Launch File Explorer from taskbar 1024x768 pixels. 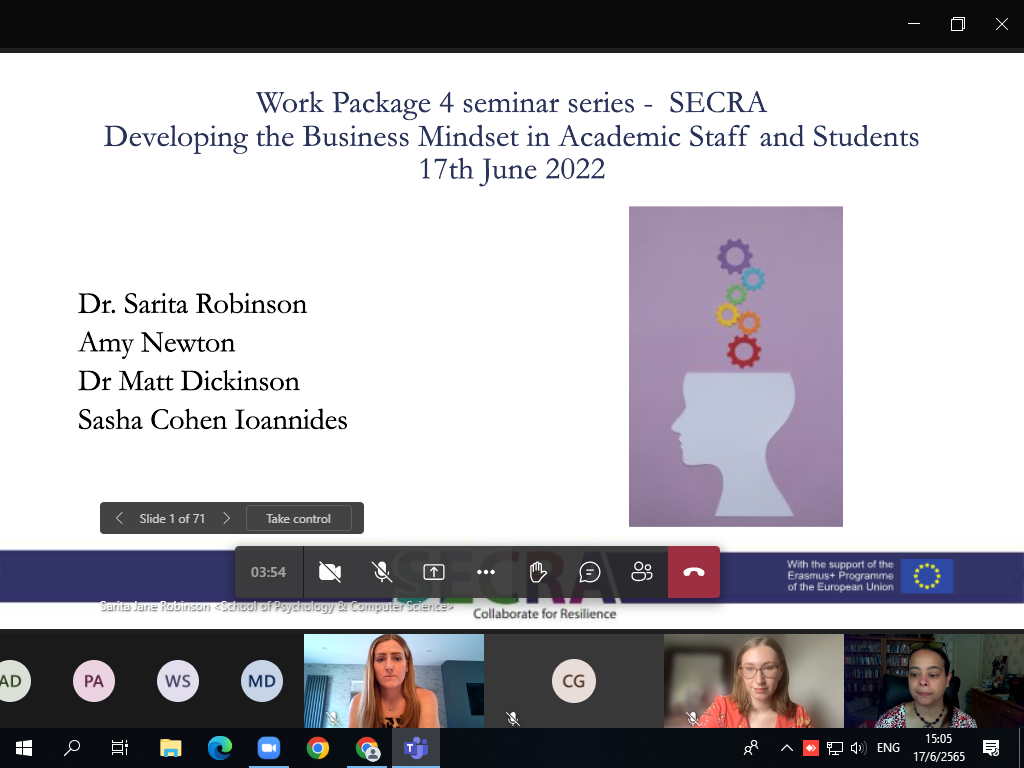click(170, 748)
